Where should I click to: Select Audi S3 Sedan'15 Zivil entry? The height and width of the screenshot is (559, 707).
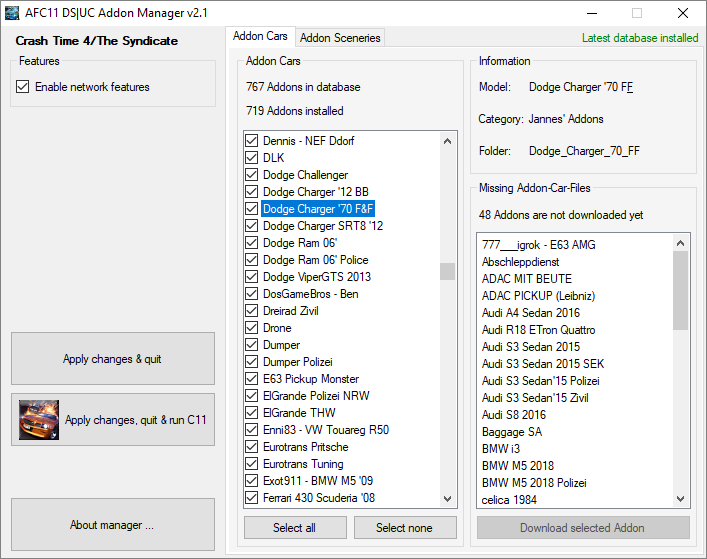pos(535,398)
